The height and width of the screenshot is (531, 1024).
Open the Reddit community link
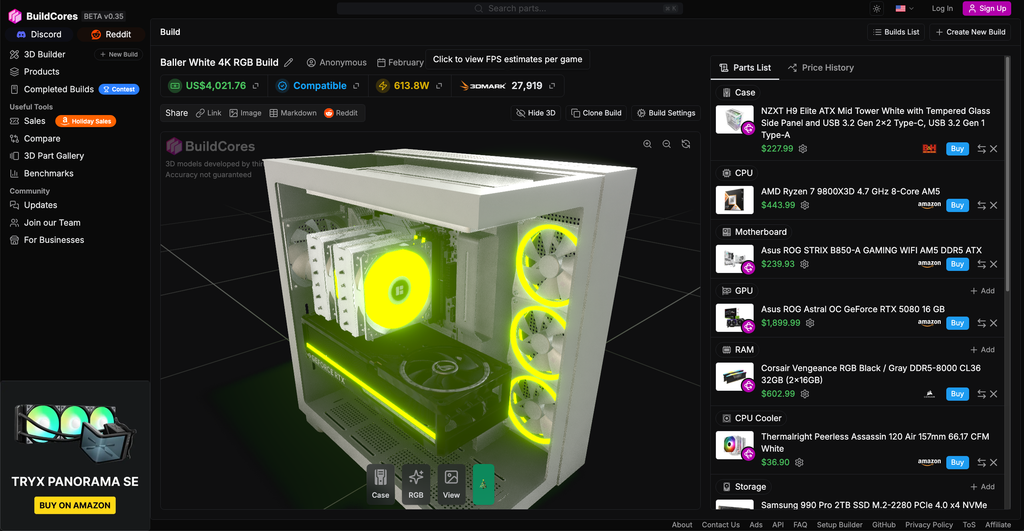click(111, 34)
